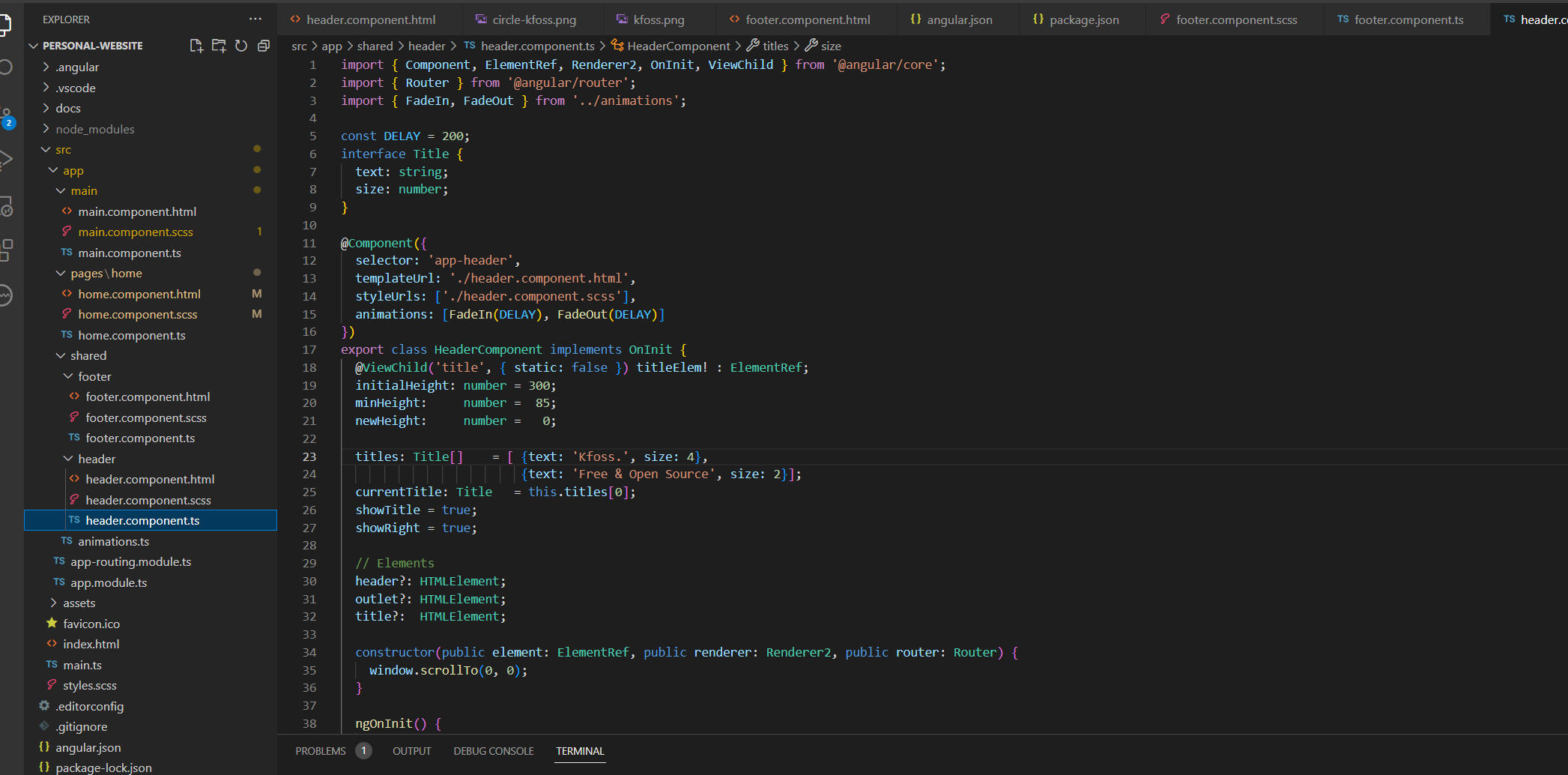Click HeaderComponent in the breadcrumb
Viewport: 1568px width, 775px height.
click(678, 46)
